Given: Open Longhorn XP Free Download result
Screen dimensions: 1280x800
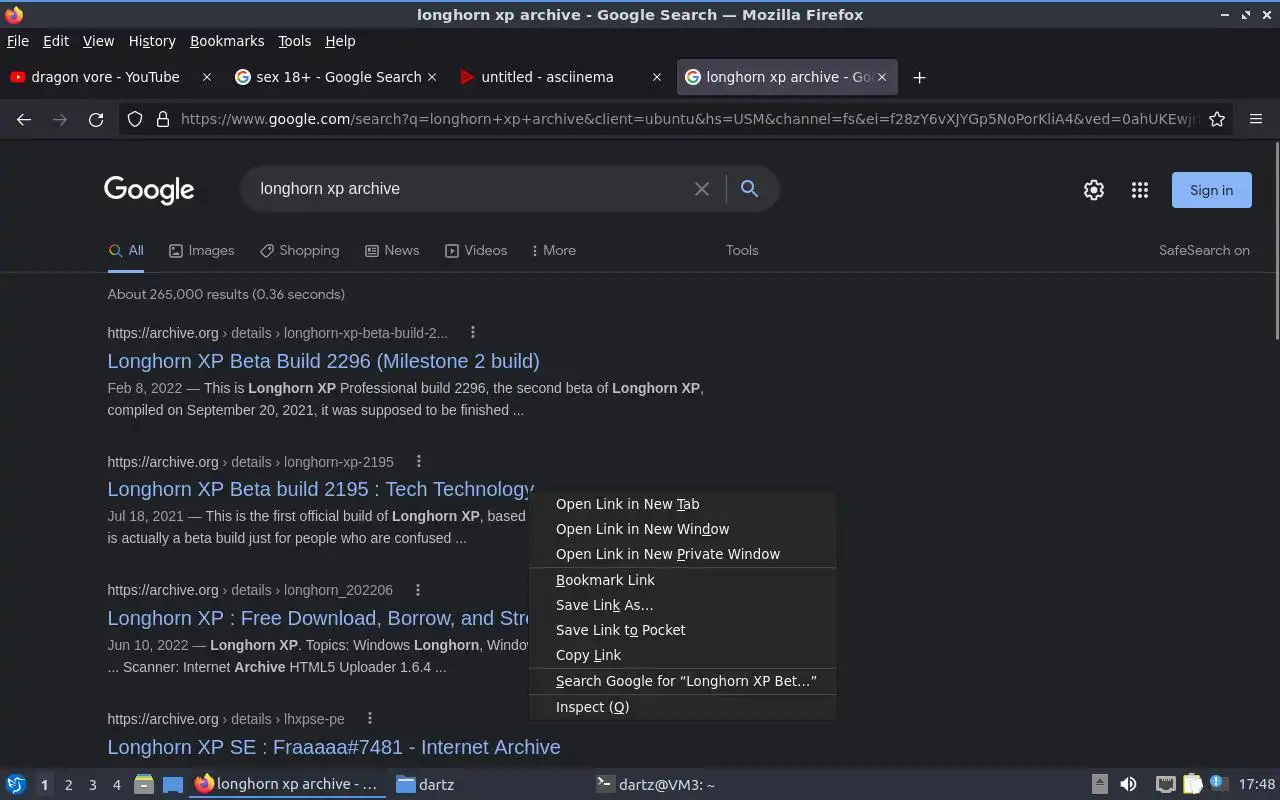Looking at the screenshot, I should click(318, 618).
